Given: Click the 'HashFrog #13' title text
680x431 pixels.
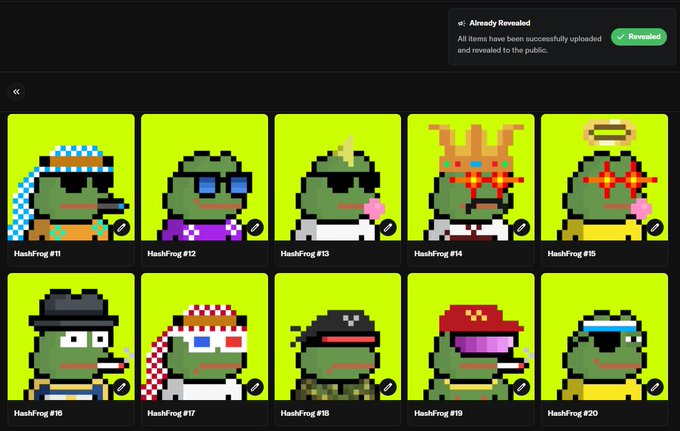Looking at the screenshot, I should (x=305, y=254).
